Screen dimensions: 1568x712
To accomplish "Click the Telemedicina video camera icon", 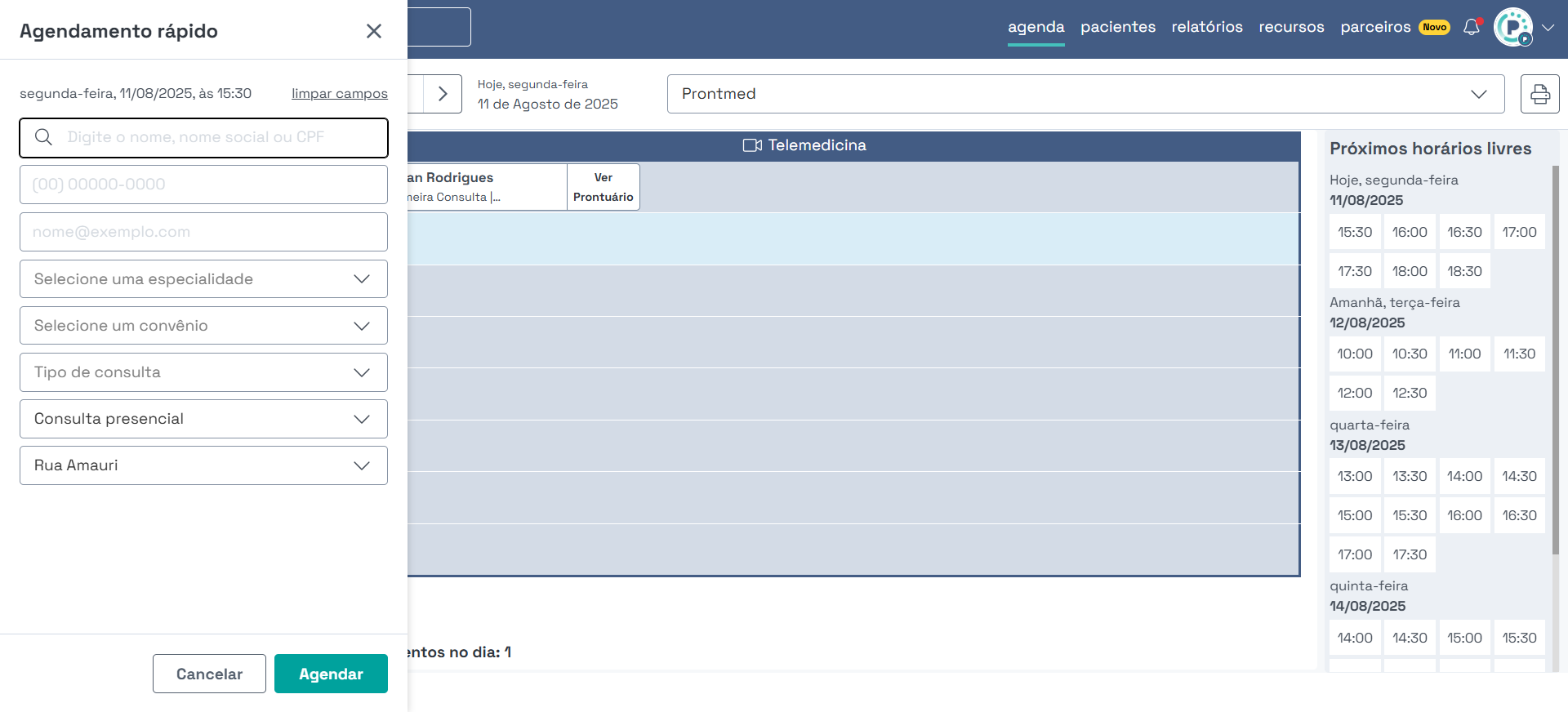I will click(x=752, y=145).
